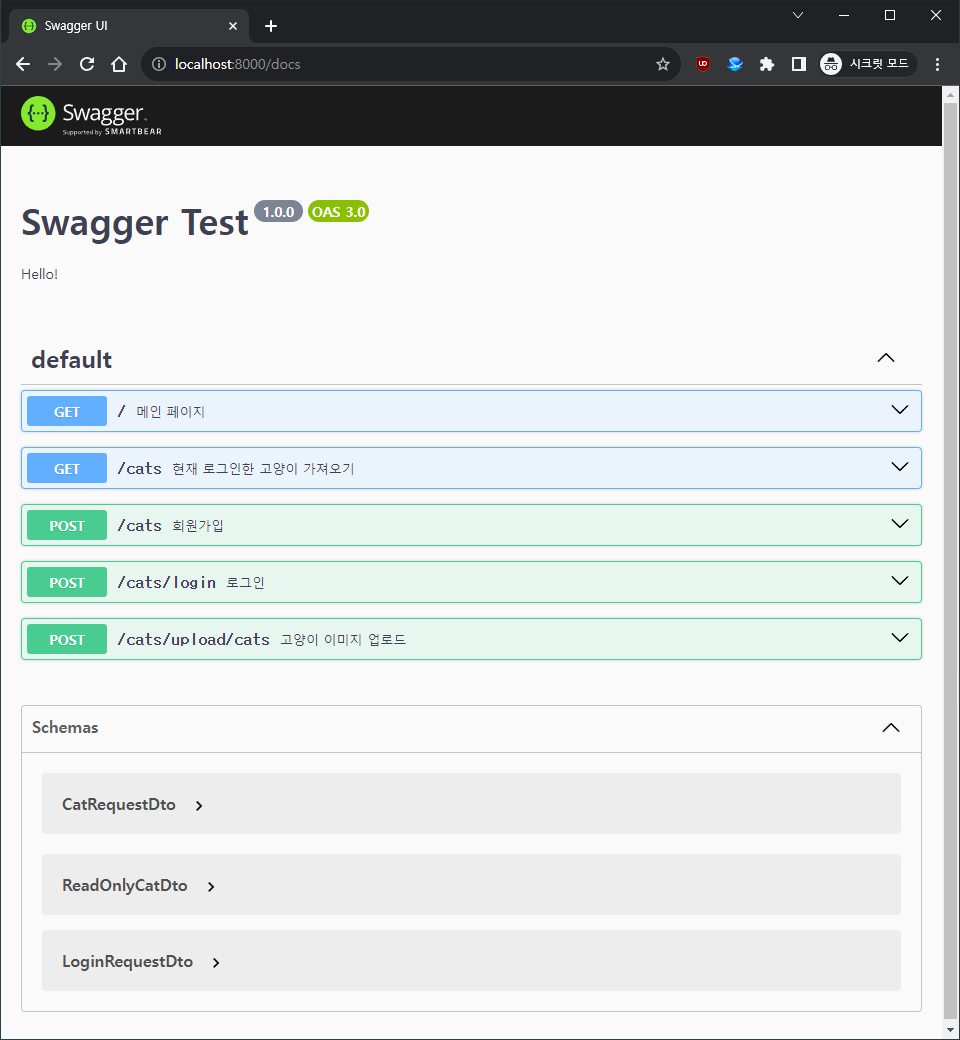960x1040 pixels.
Task: Click the 1.0.0 version badge
Action: click(279, 212)
